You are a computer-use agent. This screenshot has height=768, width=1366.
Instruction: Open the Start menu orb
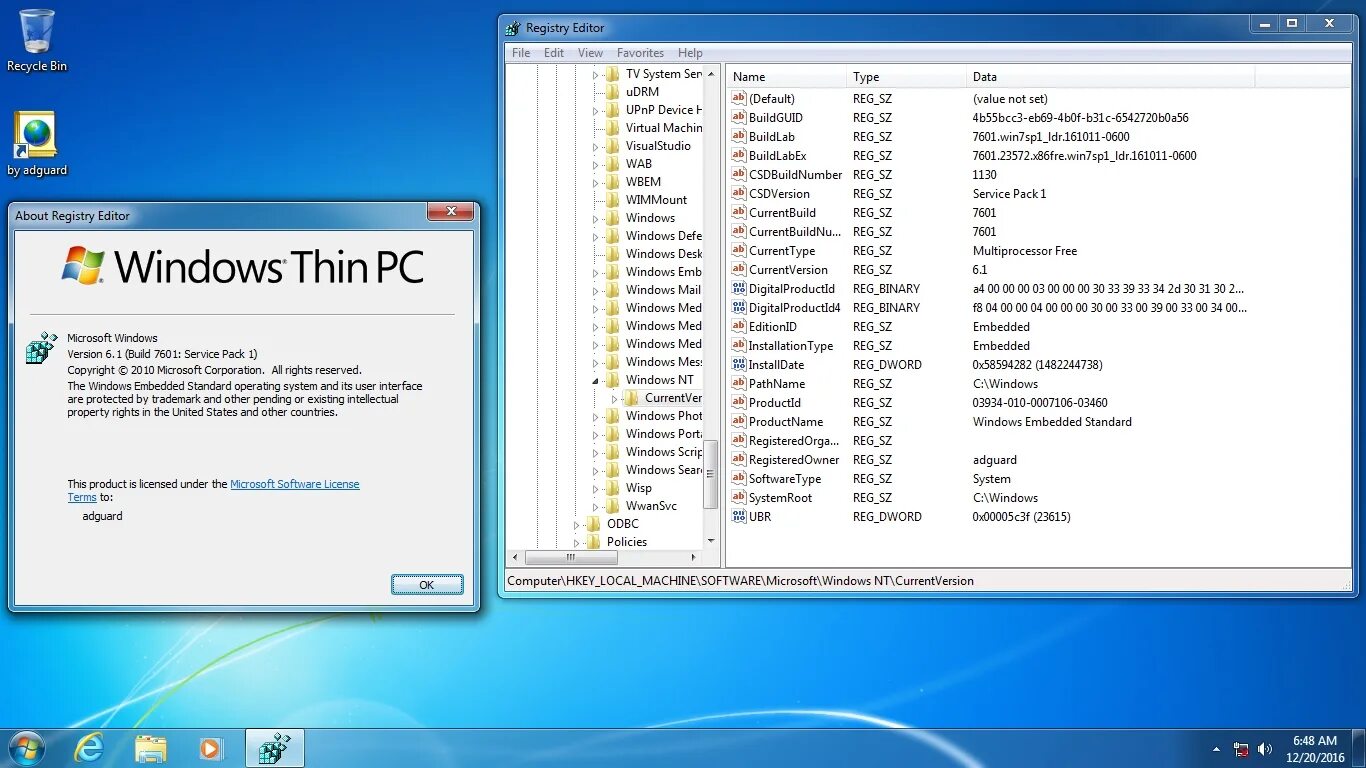click(27, 748)
